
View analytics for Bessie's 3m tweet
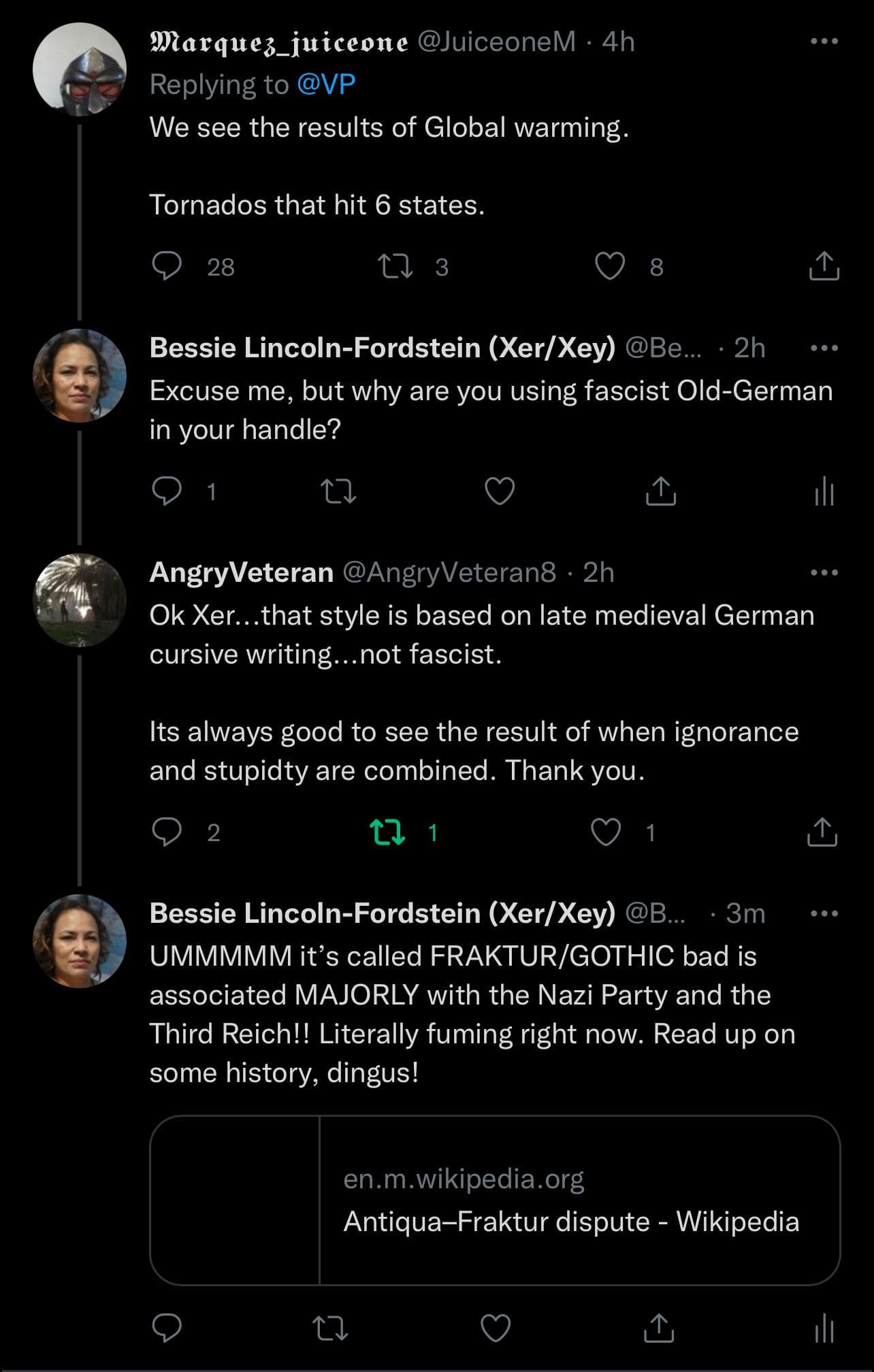(824, 1328)
